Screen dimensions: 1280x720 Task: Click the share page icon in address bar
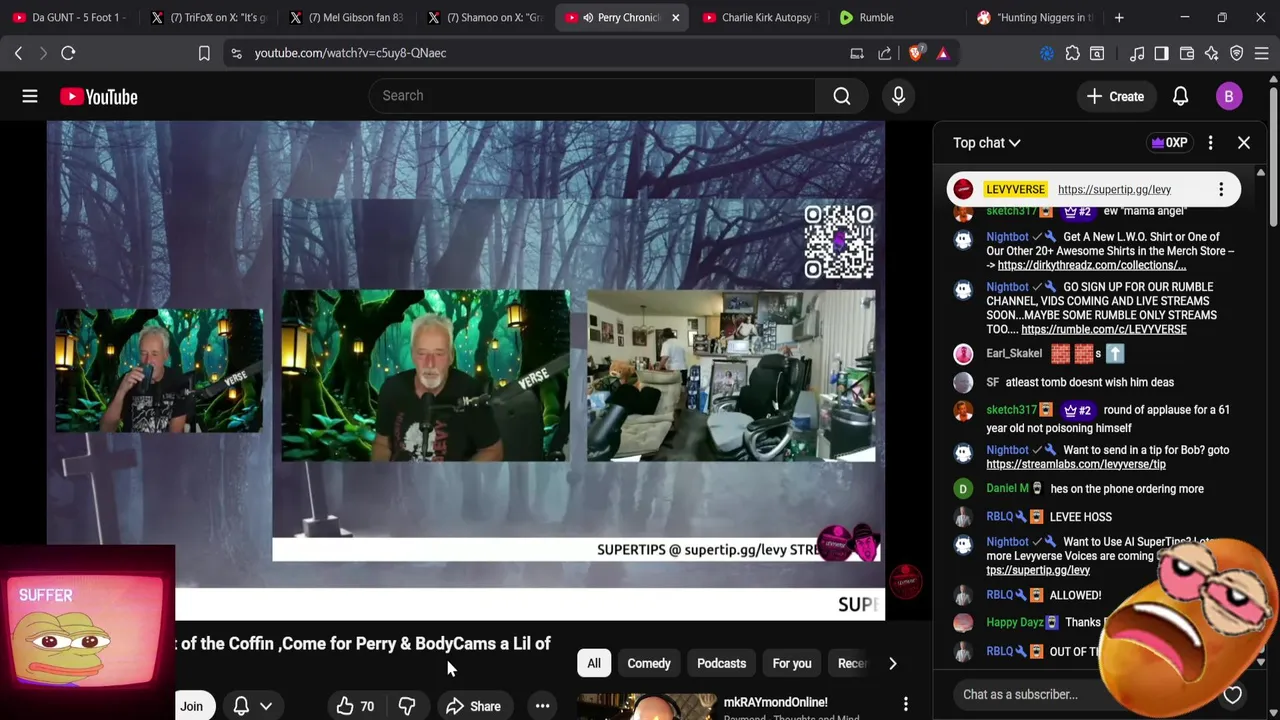click(885, 53)
